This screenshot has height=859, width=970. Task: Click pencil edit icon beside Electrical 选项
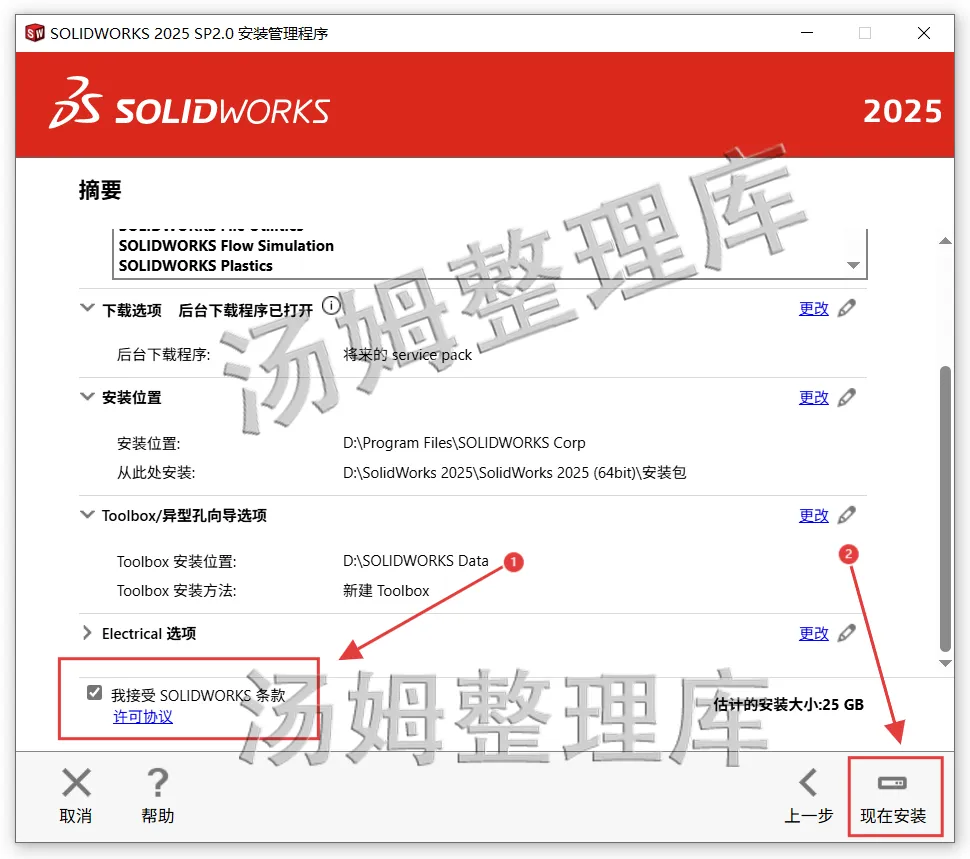(847, 633)
